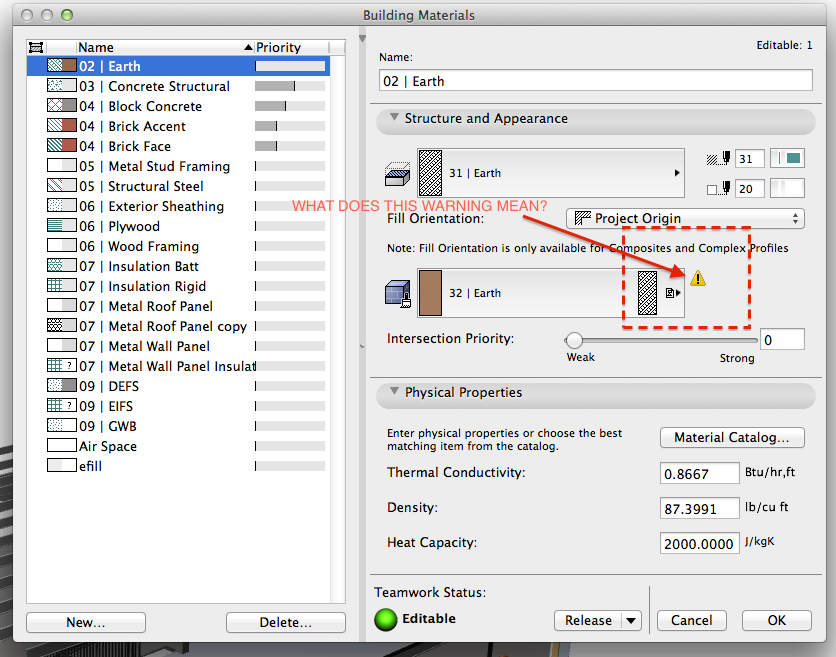Click the foreground pen number field 31
Viewport: 836px width, 657px height.
pyautogui.click(x=749, y=158)
